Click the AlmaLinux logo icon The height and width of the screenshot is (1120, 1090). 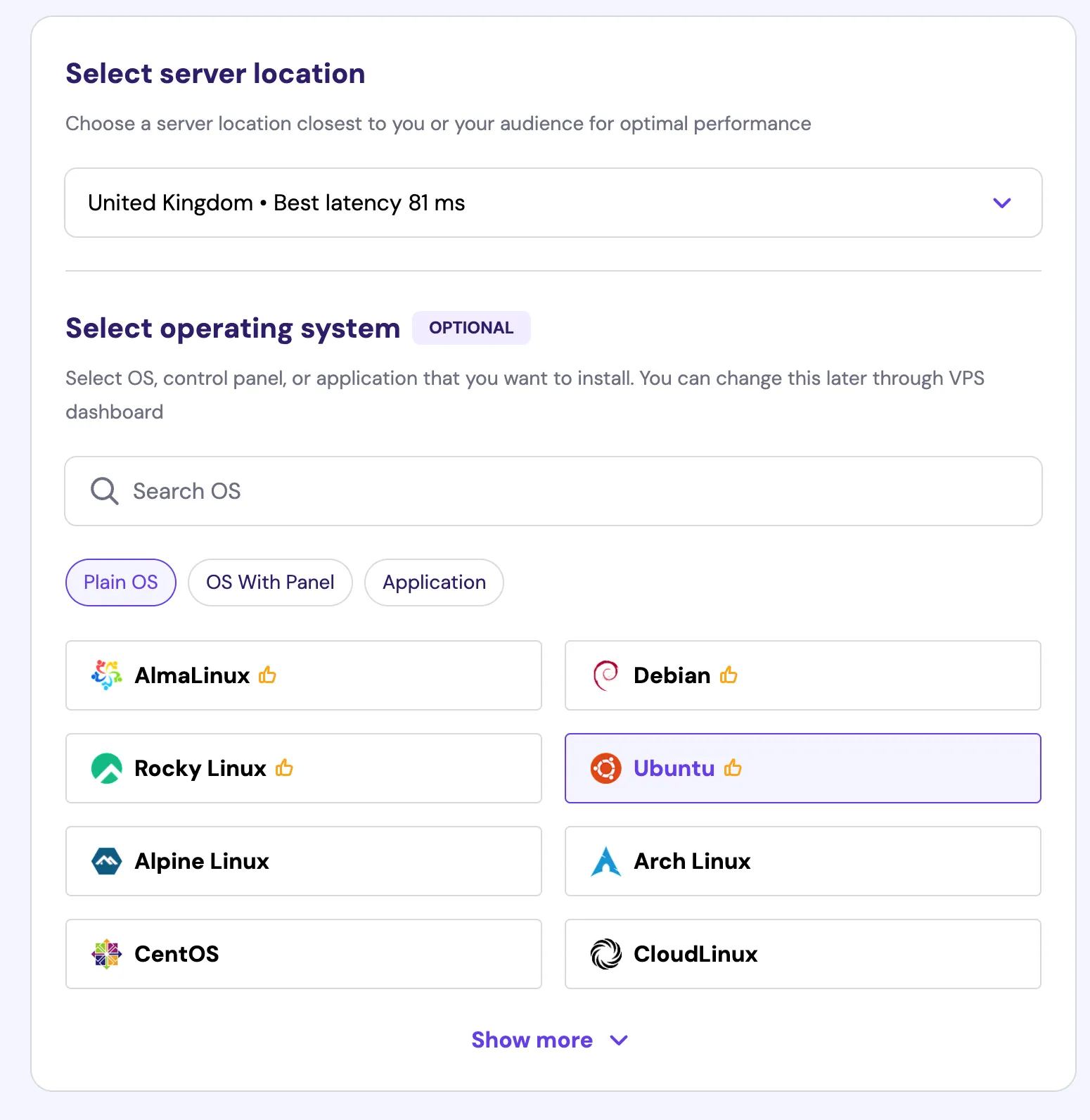point(107,675)
